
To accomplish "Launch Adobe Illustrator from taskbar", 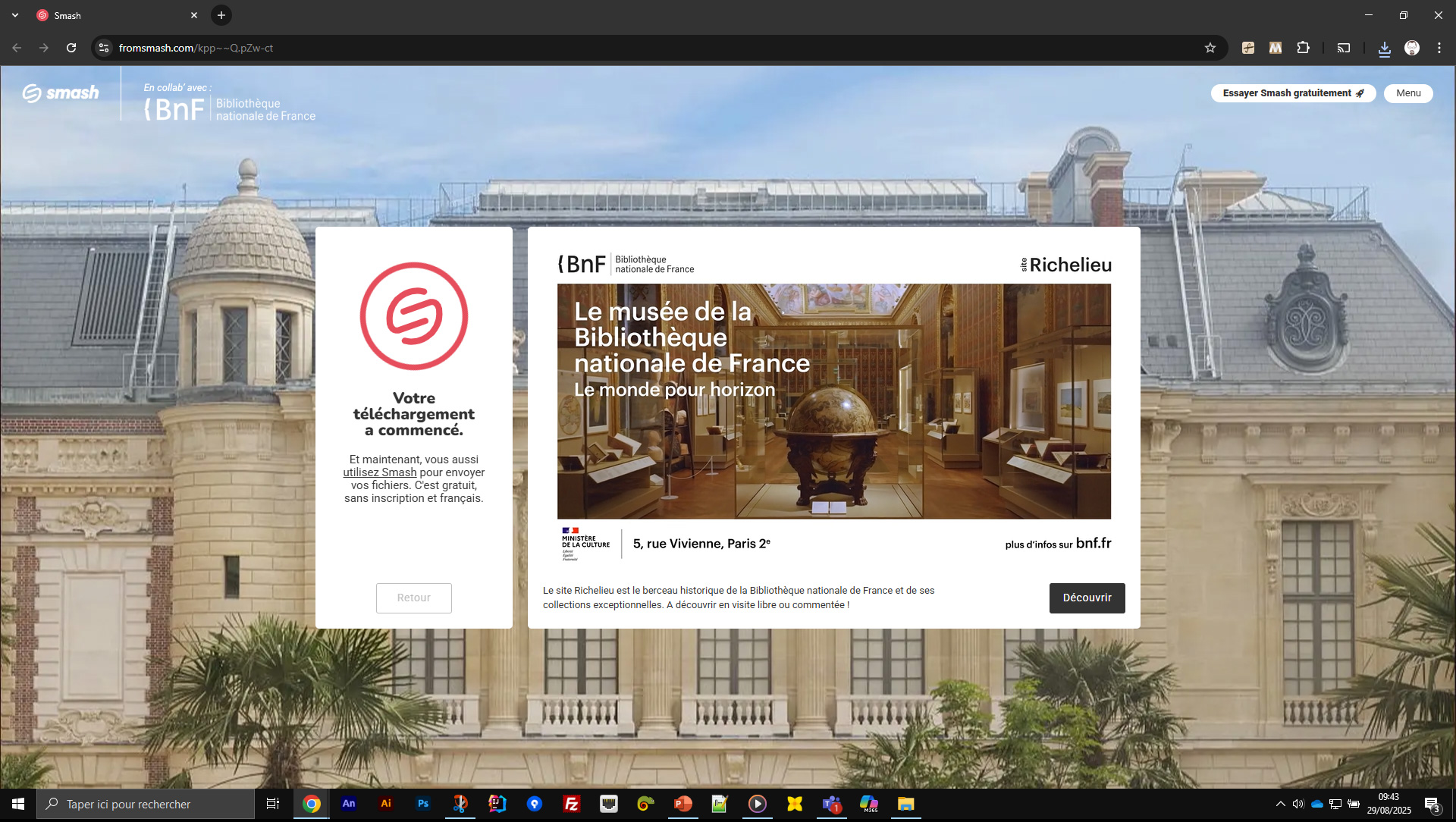I will coord(386,804).
